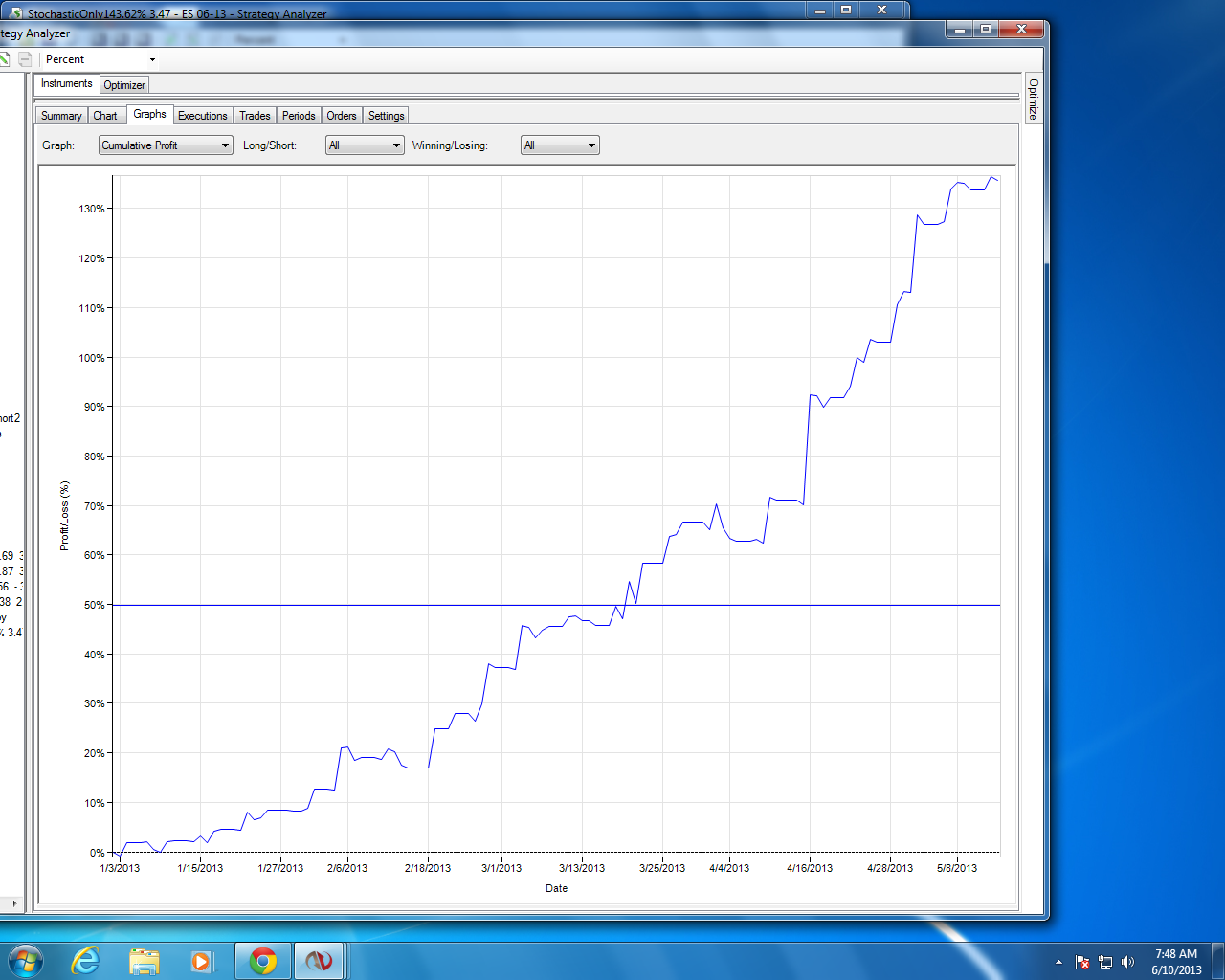Open Windows Media Player from the taskbar
1225x980 pixels.
point(202,961)
